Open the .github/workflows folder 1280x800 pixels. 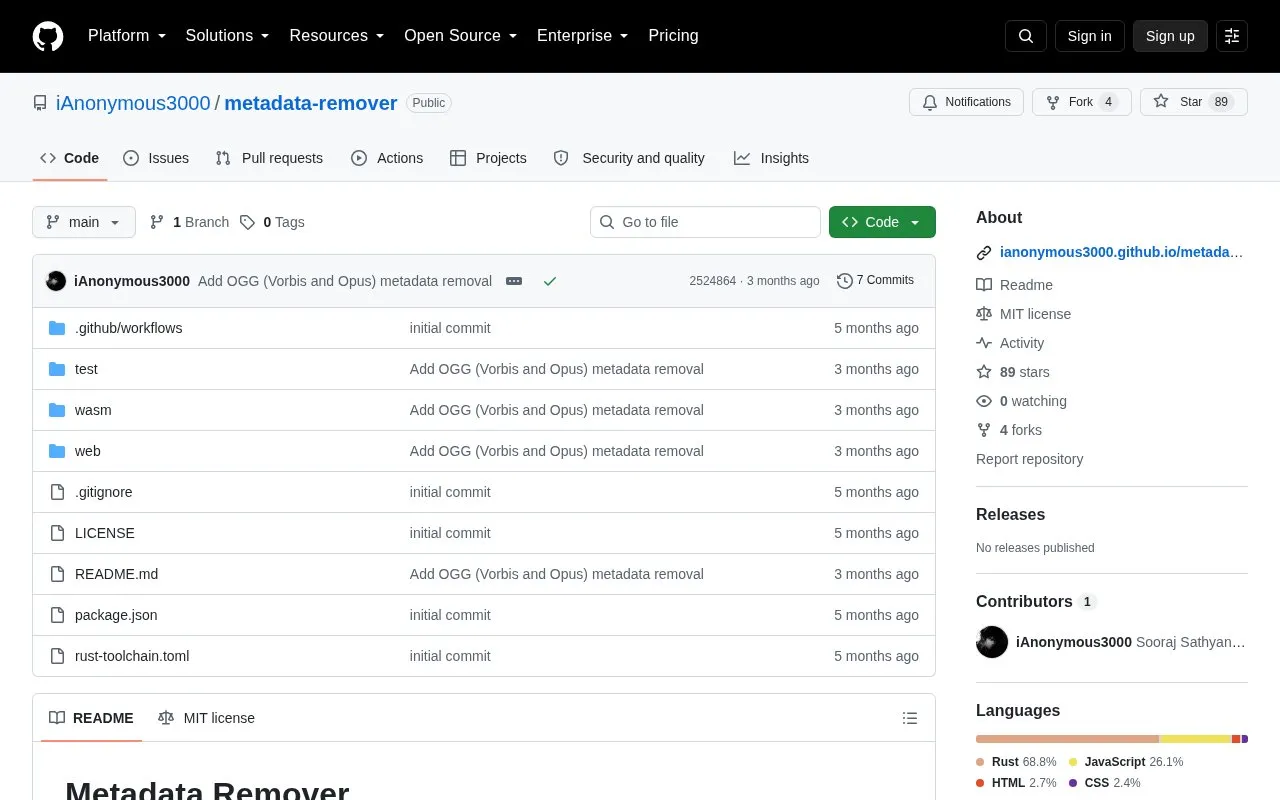[x=128, y=328]
